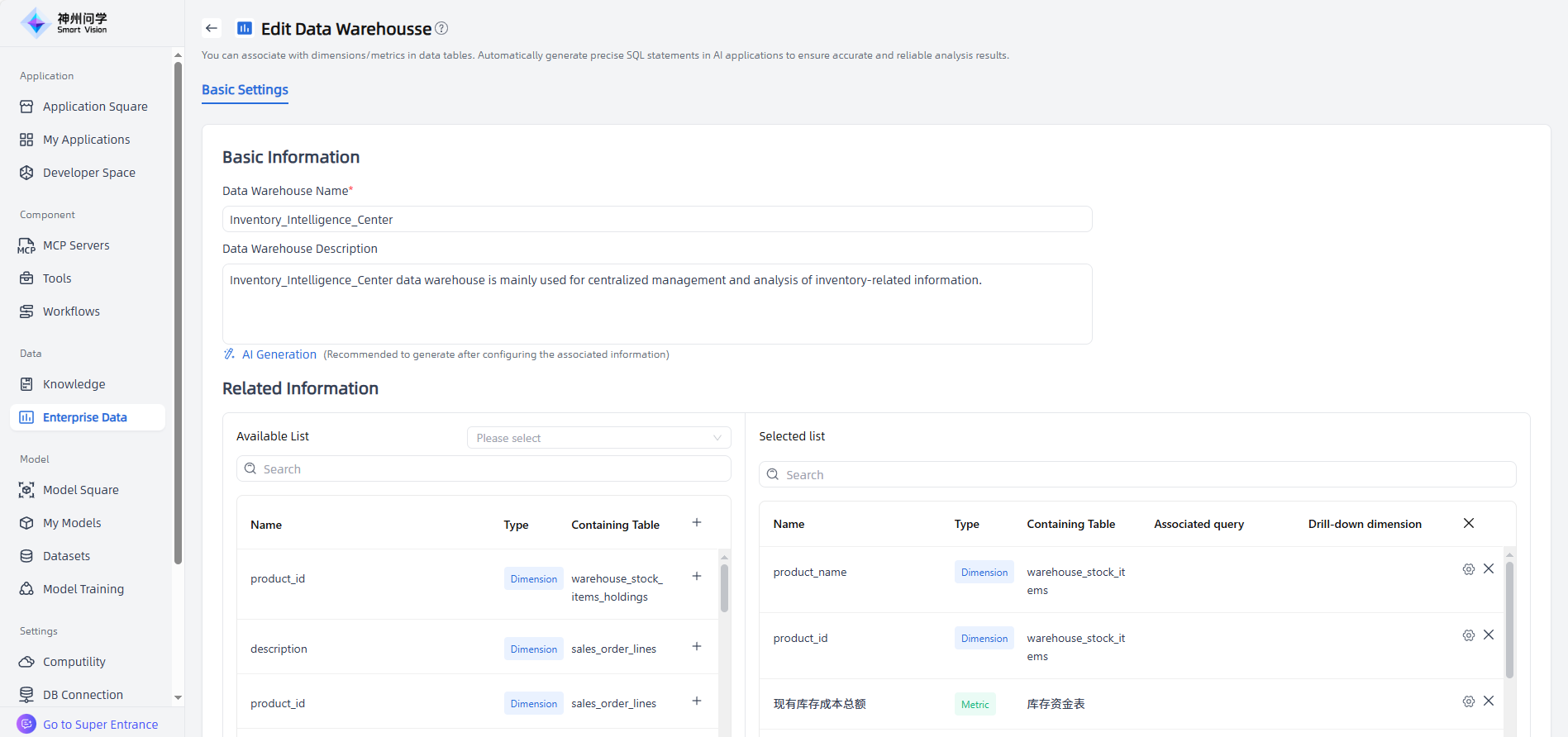
Task: Switch to the Basic Settings tab
Action: pyautogui.click(x=245, y=90)
